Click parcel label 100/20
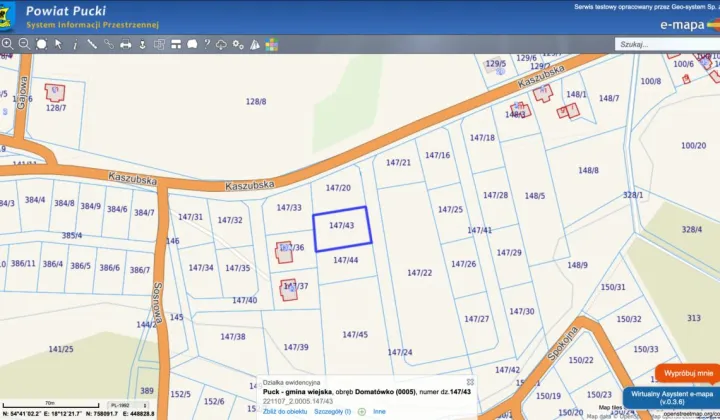 (693, 146)
